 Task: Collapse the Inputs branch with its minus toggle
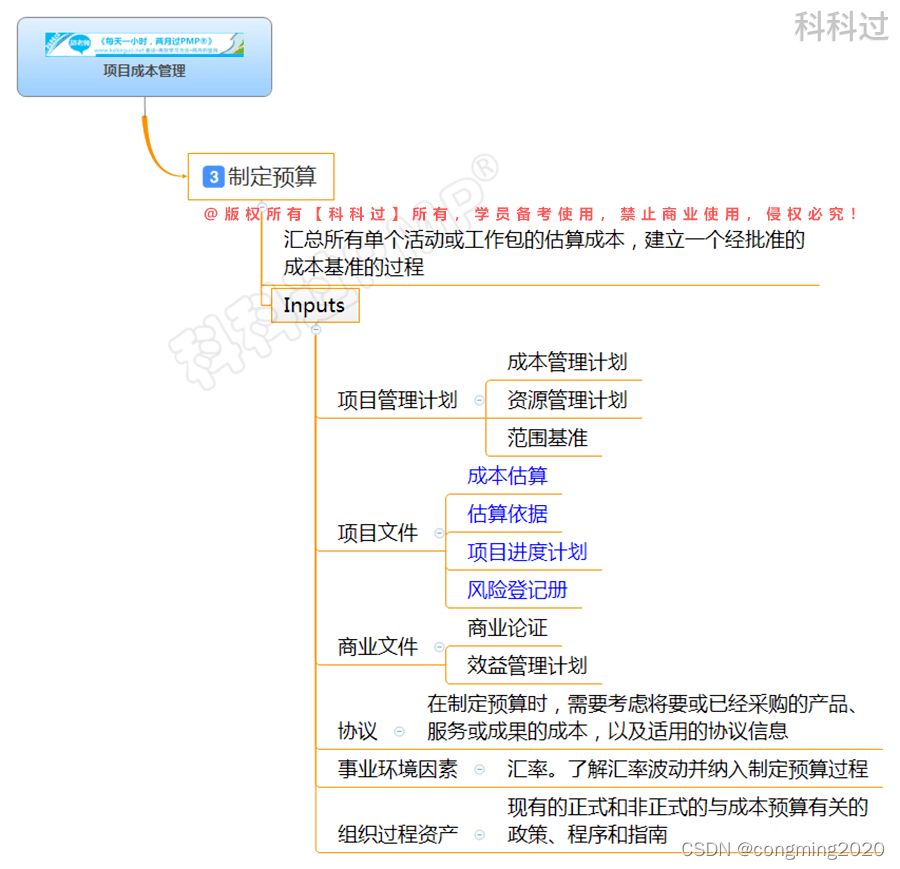[316, 330]
